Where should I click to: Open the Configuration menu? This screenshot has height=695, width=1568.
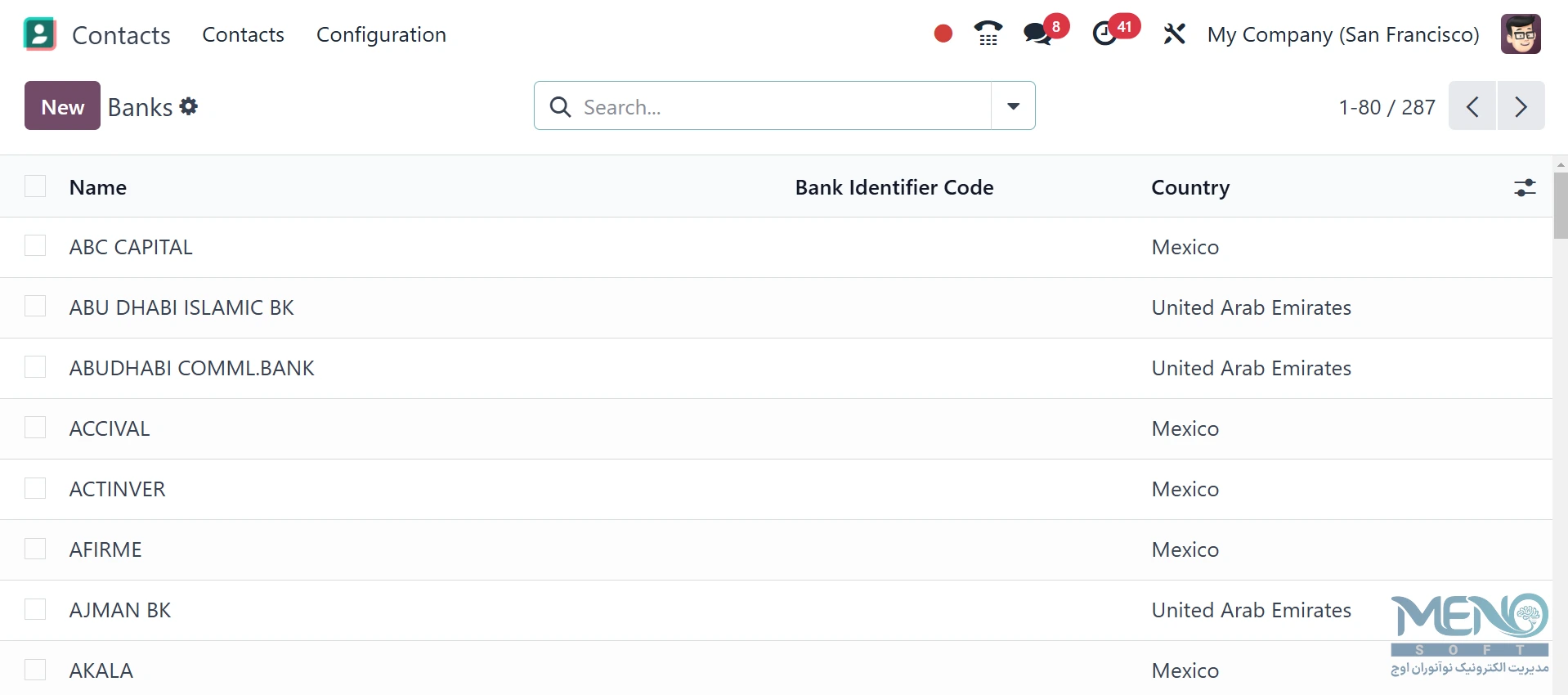coord(381,34)
